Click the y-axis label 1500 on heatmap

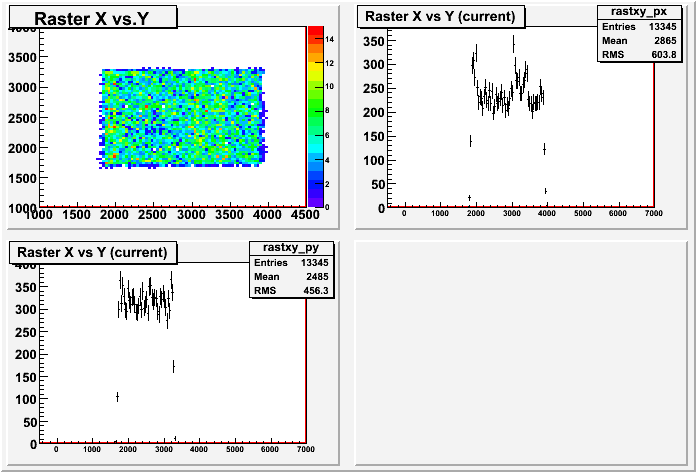coord(22,178)
